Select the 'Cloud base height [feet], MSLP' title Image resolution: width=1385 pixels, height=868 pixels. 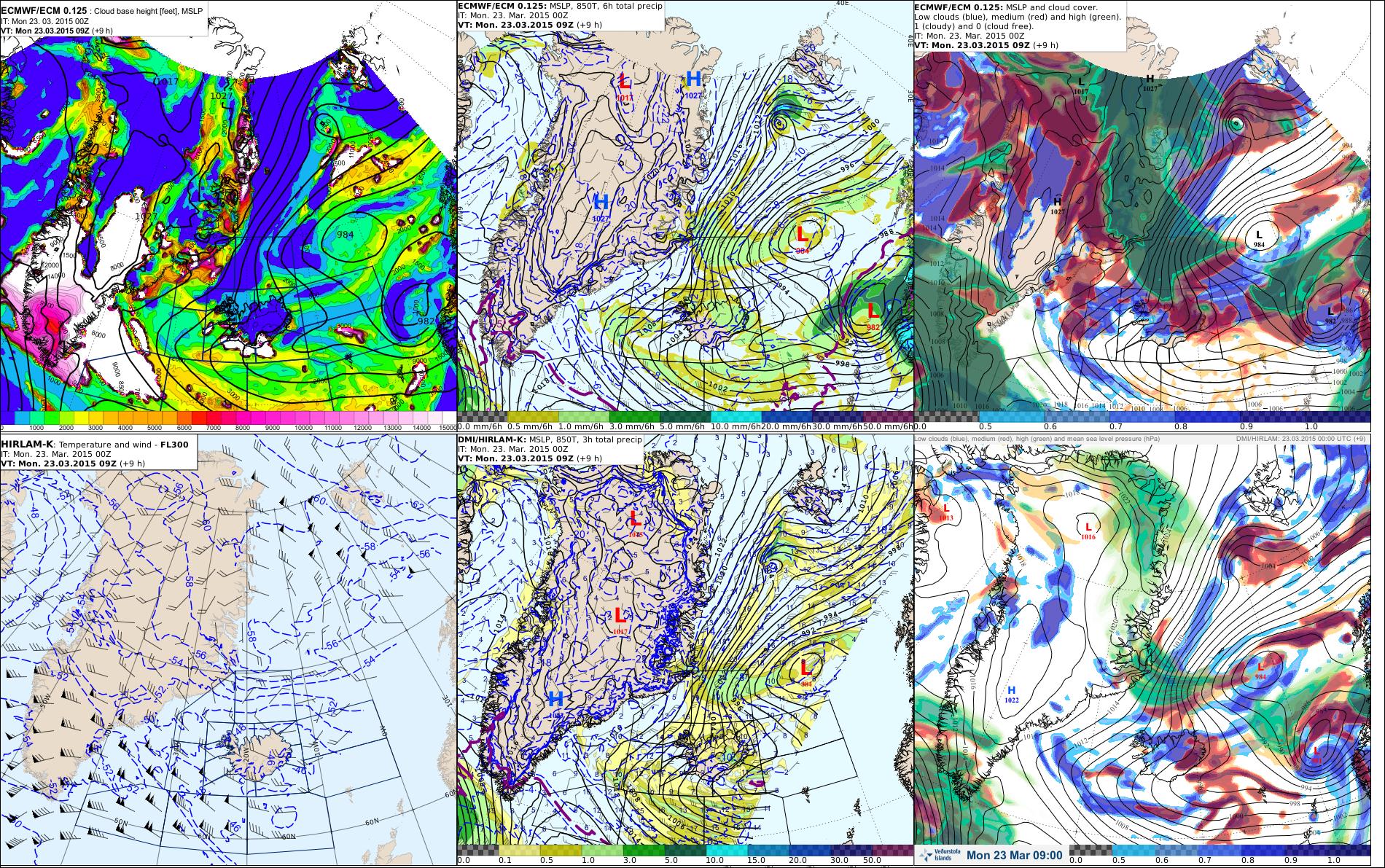[149, 12]
